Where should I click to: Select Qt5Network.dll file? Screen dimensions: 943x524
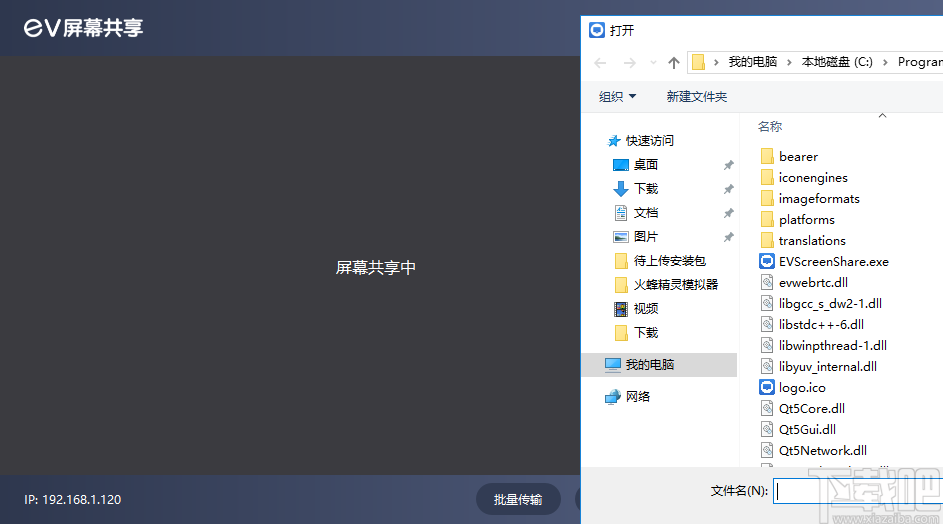[823, 451]
